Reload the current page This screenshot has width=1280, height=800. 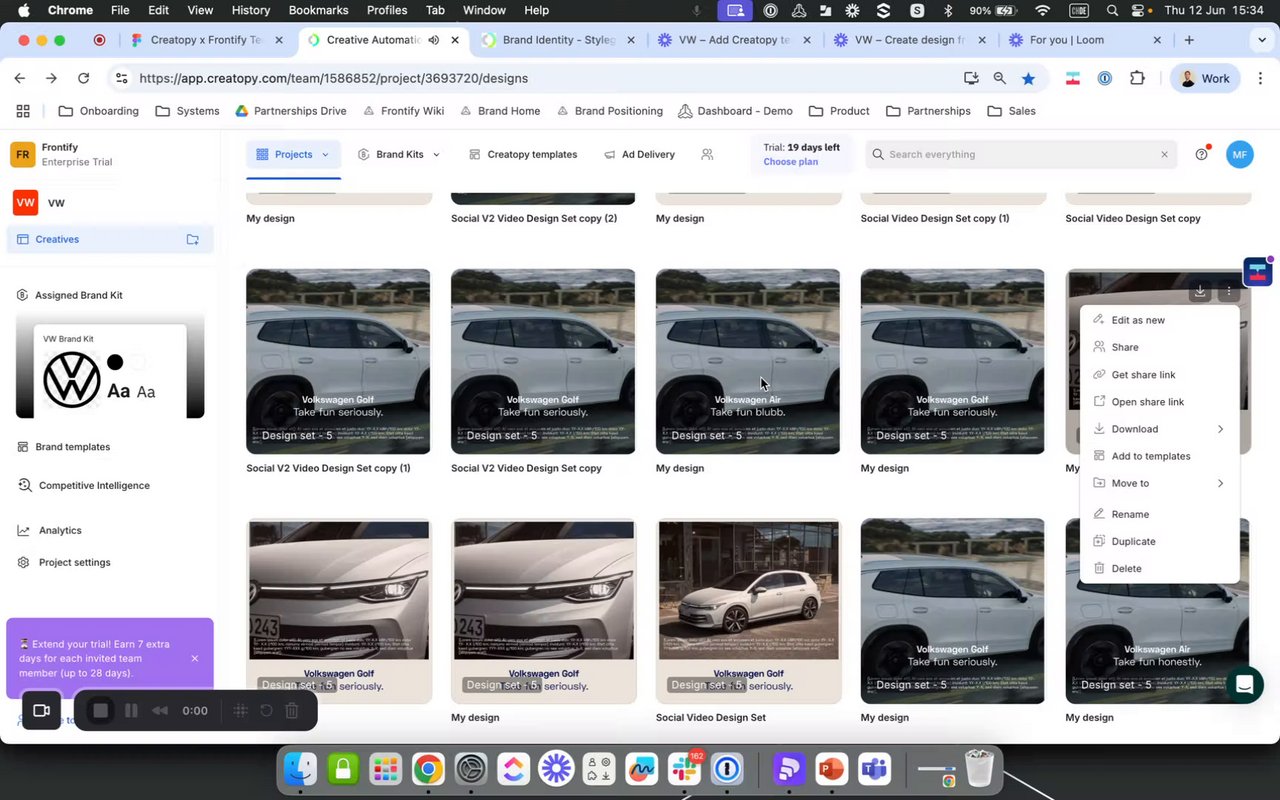[83, 78]
